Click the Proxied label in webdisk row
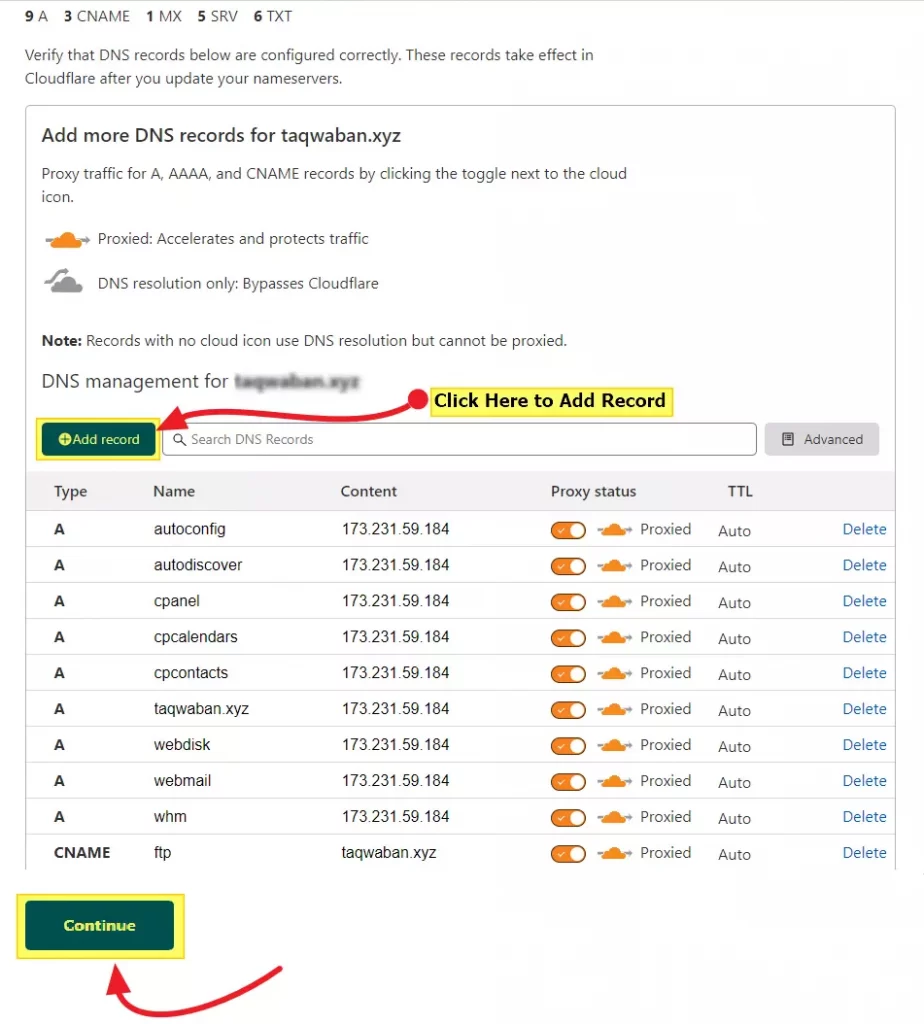 coord(665,744)
